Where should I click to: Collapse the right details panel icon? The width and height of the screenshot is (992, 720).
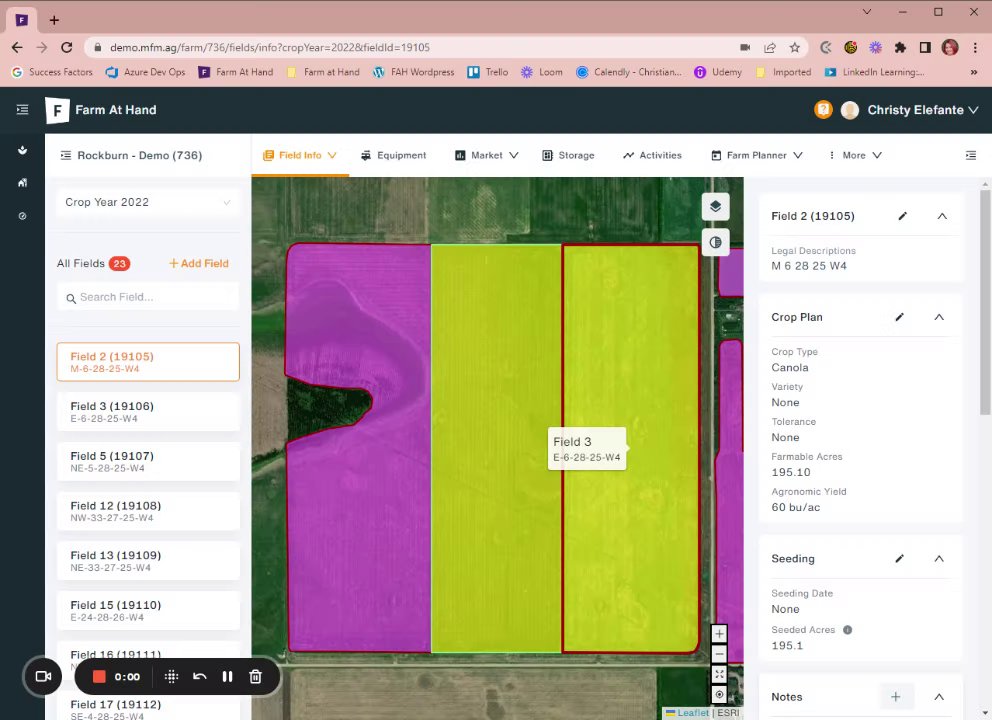(x=970, y=155)
